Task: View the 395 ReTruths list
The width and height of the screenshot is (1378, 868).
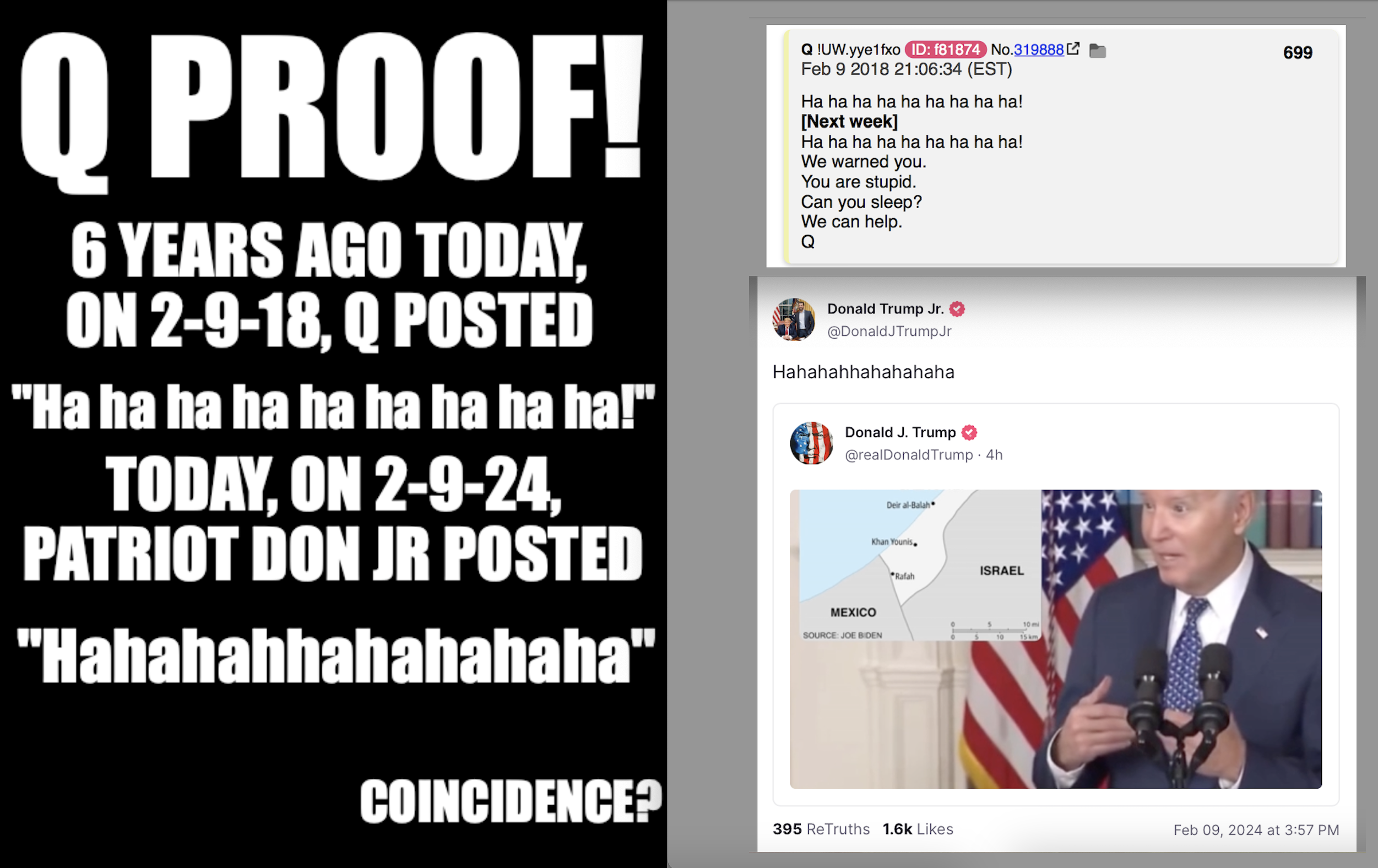Action: [821, 829]
